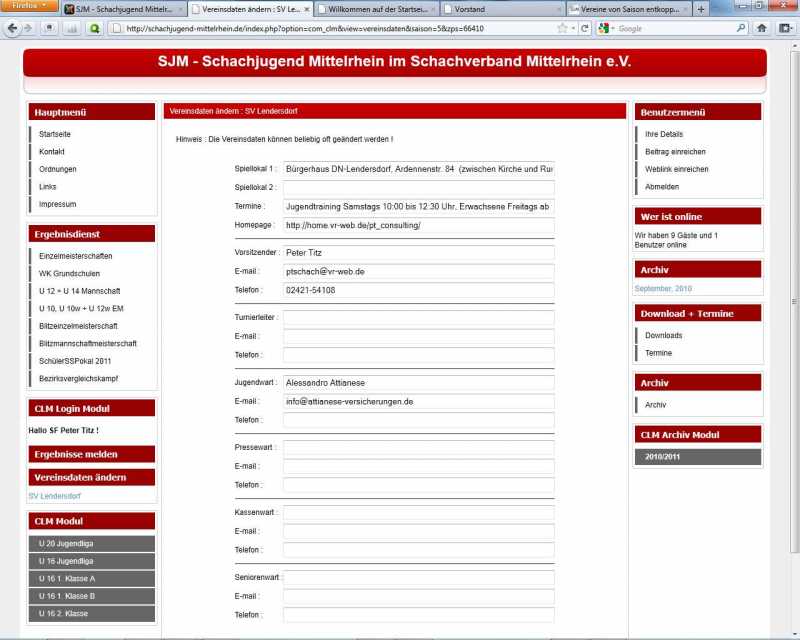Open the URL history dropdown arrow
The image size is (800, 640).
pyautogui.click(x=574, y=28)
